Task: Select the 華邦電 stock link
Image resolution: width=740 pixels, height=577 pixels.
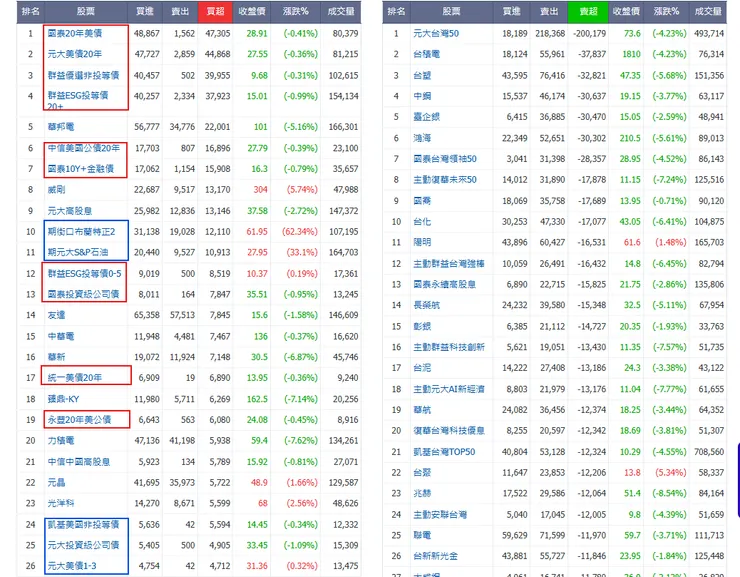Action: [x=61, y=127]
